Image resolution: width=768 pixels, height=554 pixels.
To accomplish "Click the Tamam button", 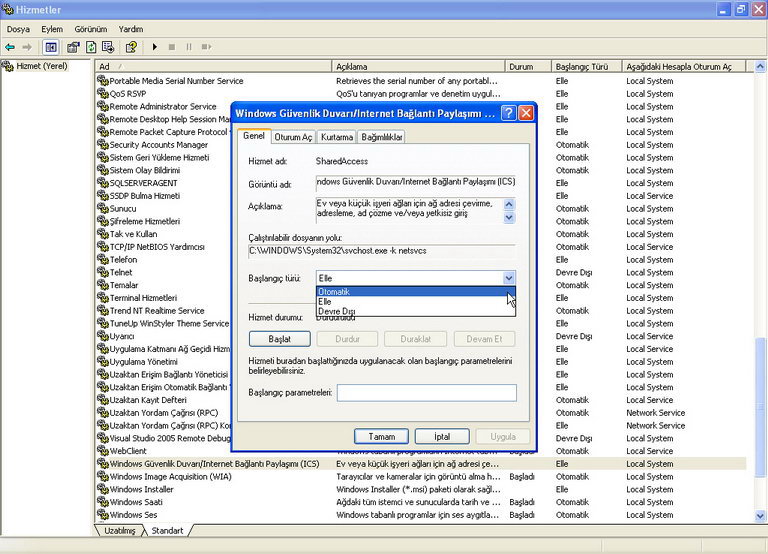I will pos(382,436).
